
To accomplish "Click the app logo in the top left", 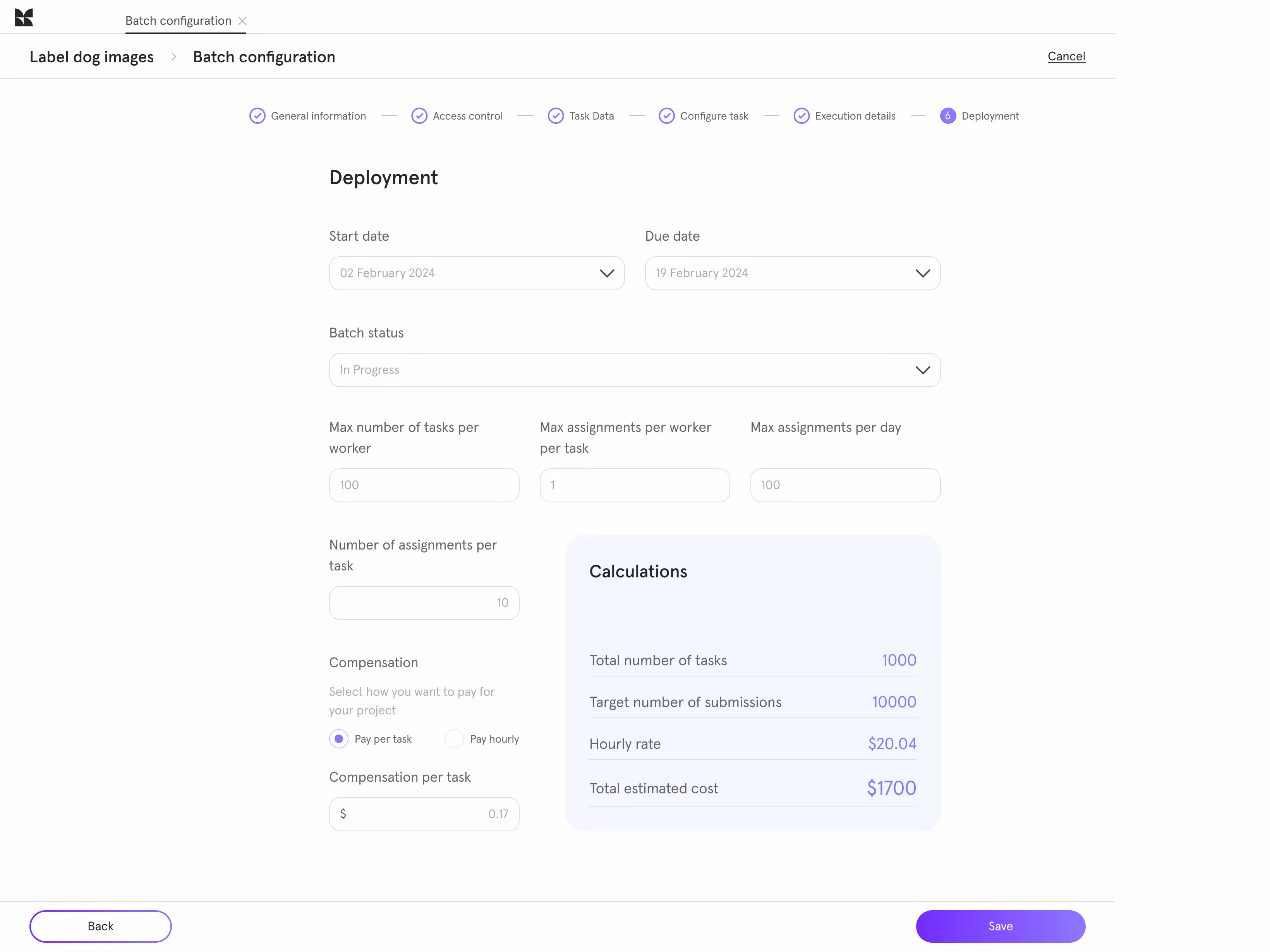I will coord(24,17).
